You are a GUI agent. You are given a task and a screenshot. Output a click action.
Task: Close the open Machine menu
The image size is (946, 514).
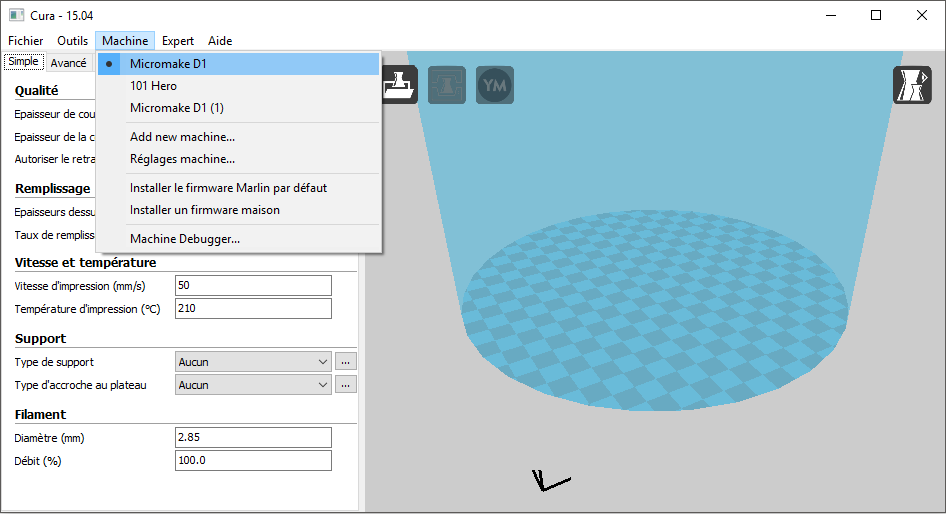click(x=125, y=41)
